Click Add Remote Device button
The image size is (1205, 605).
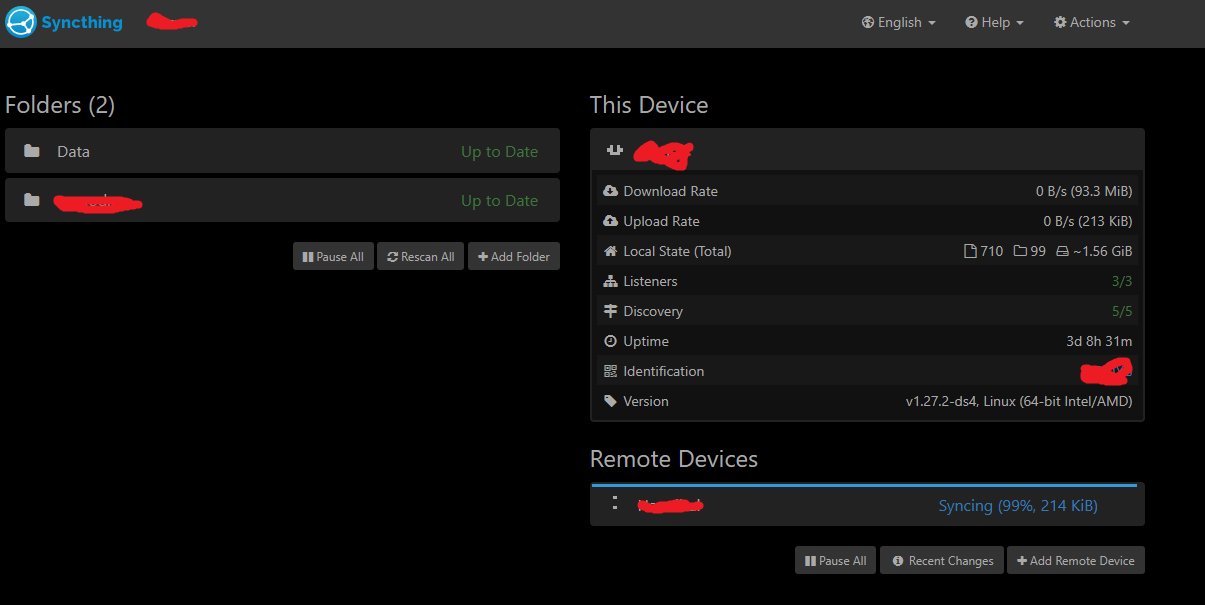click(1076, 560)
